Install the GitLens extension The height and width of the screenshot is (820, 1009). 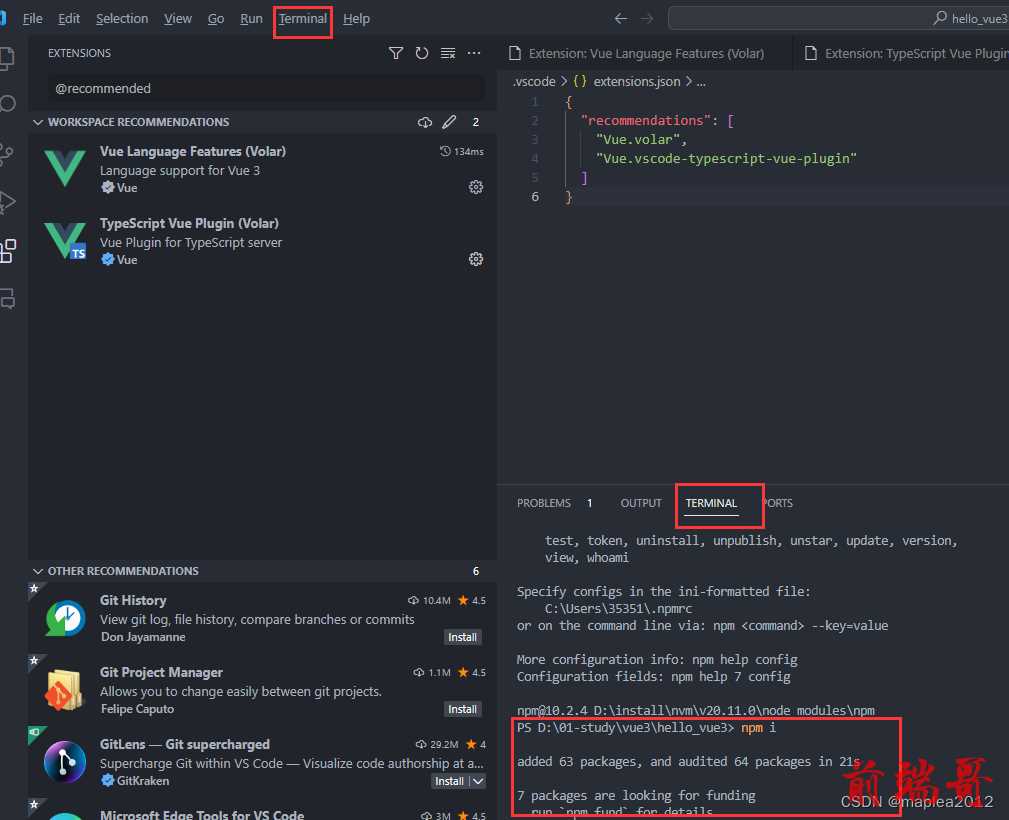449,781
